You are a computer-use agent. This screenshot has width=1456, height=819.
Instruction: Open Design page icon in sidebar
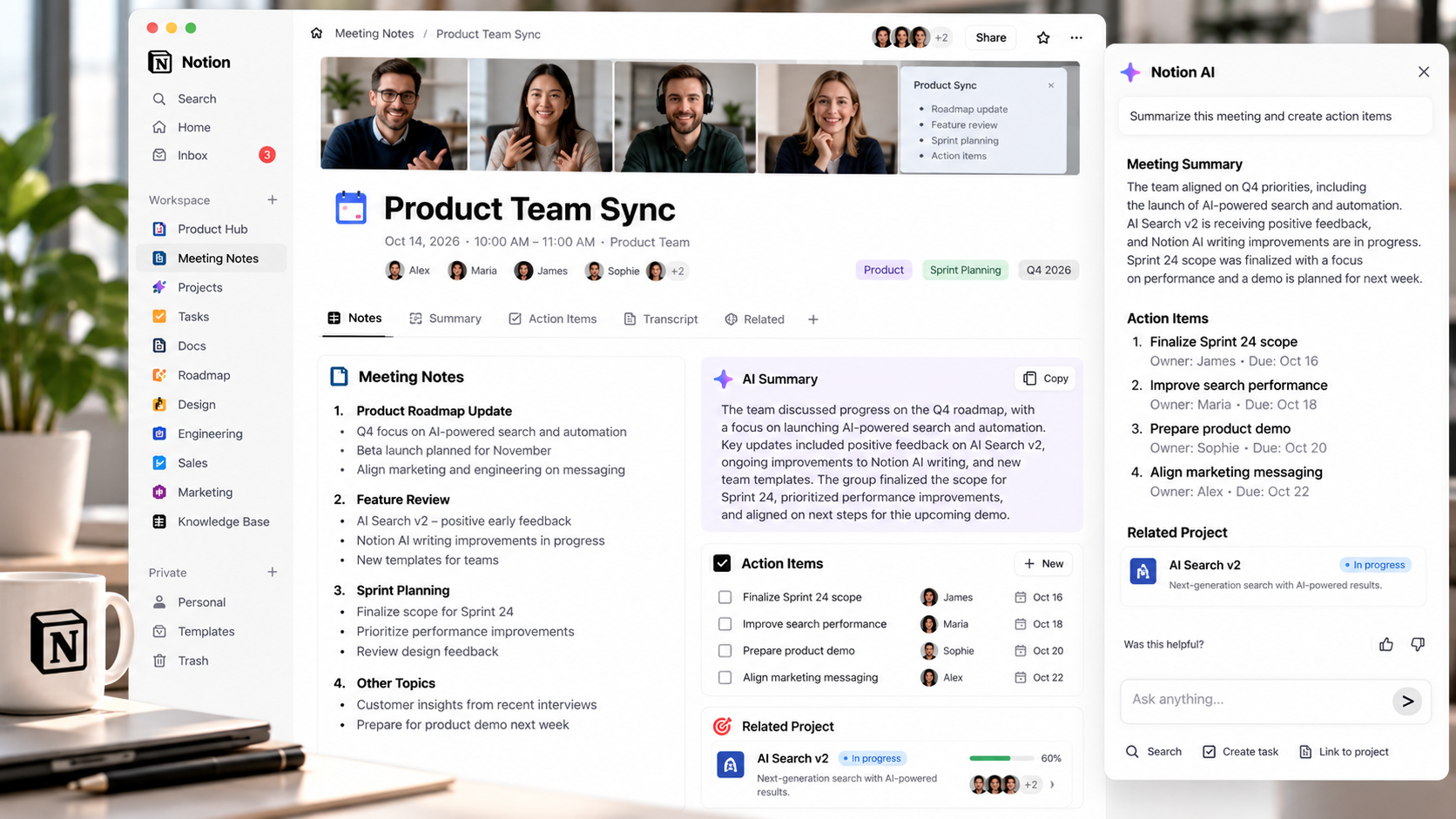pyautogui.click(x=159, y=404)
